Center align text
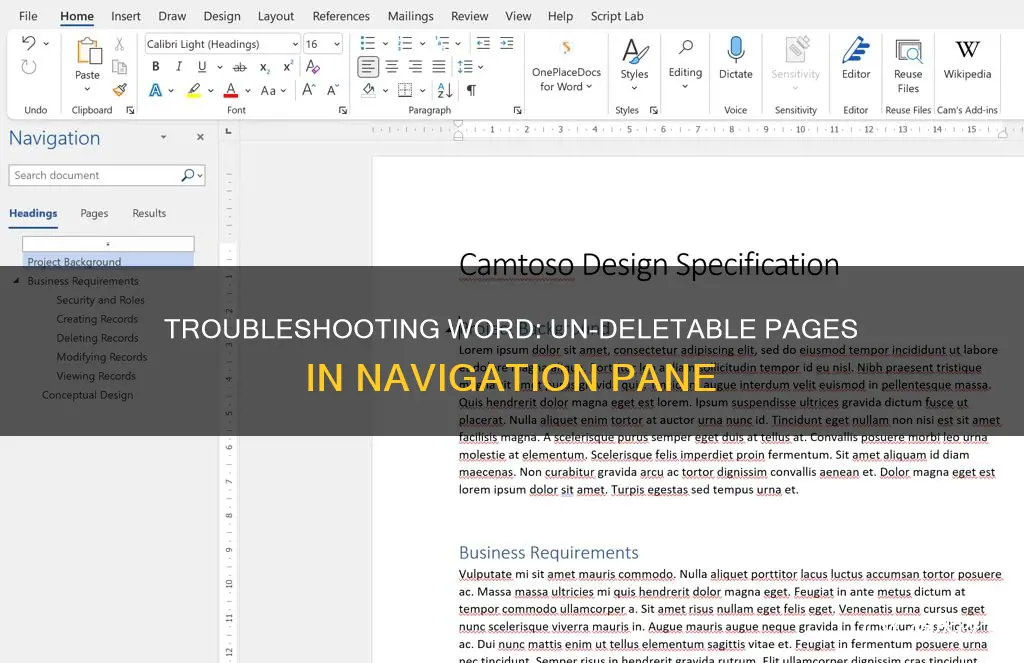 pyautogui.click(x=392, y=67)
